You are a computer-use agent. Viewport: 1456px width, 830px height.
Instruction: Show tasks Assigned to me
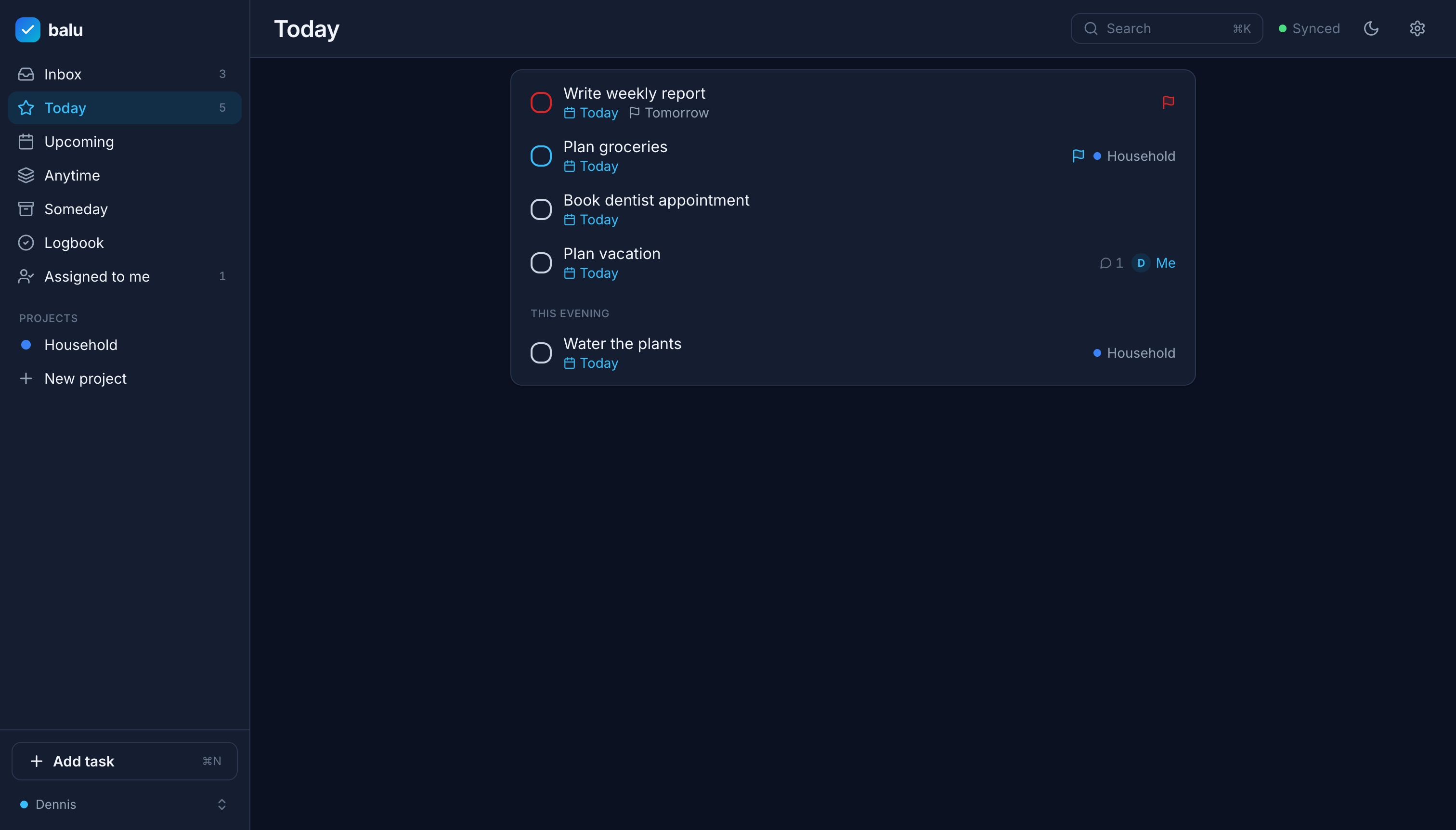pos(124,276)
